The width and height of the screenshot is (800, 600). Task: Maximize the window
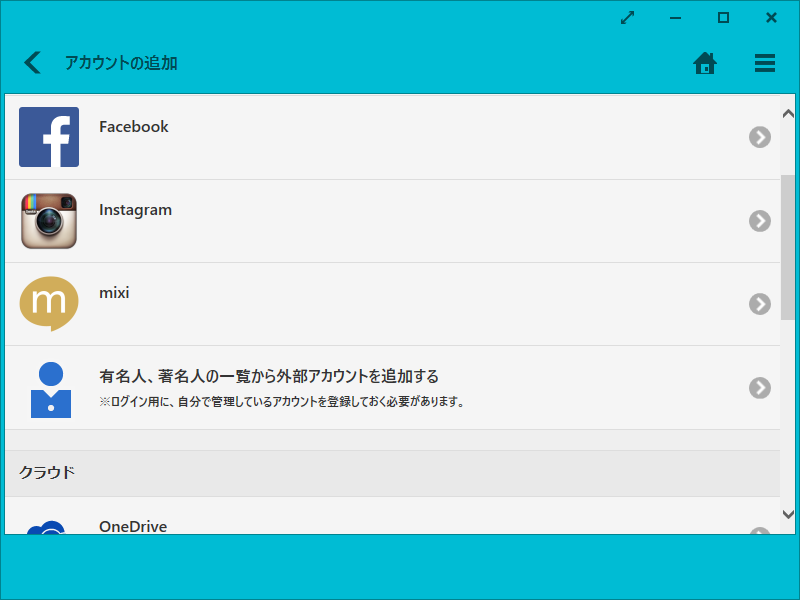[723, 18]
